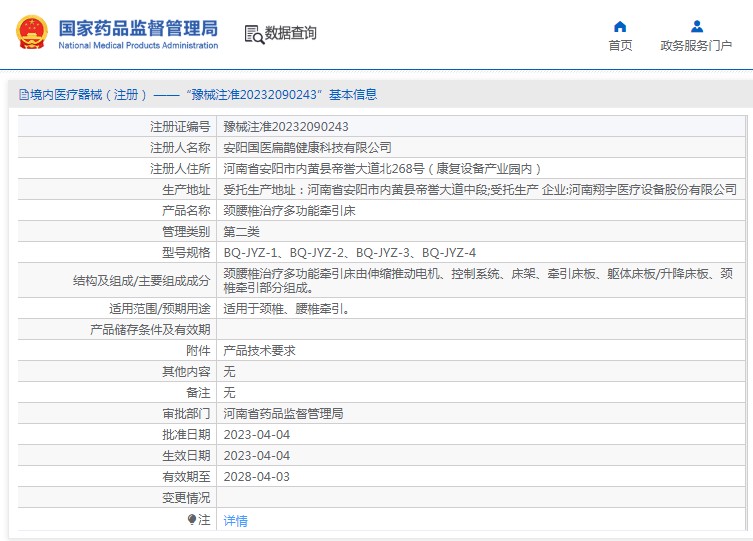Select expiry date 2028-04-03
Image resolution: width=753 pixels, height=541 pixels.
[x=256, y=477]
